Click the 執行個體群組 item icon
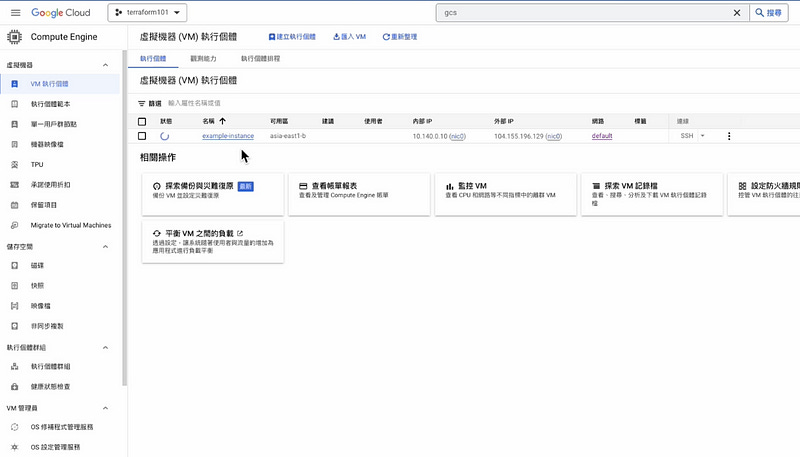Viewport: 800px width, 457px height. tap(14, 366)
